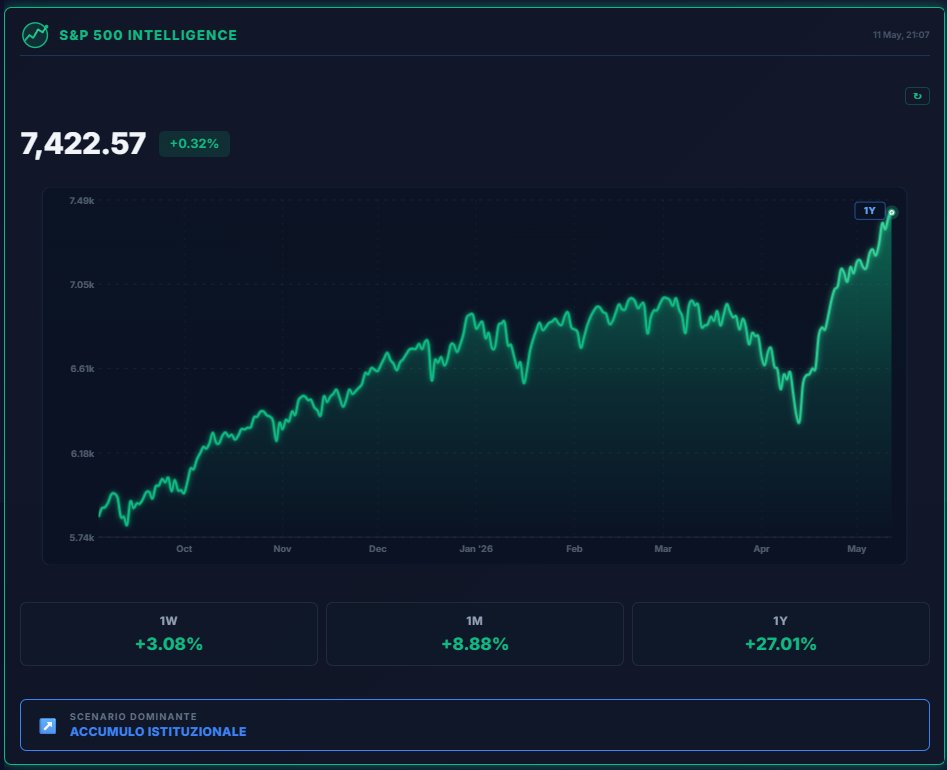
Task: Open the 1W performance card
Action: tap(169, 634)
